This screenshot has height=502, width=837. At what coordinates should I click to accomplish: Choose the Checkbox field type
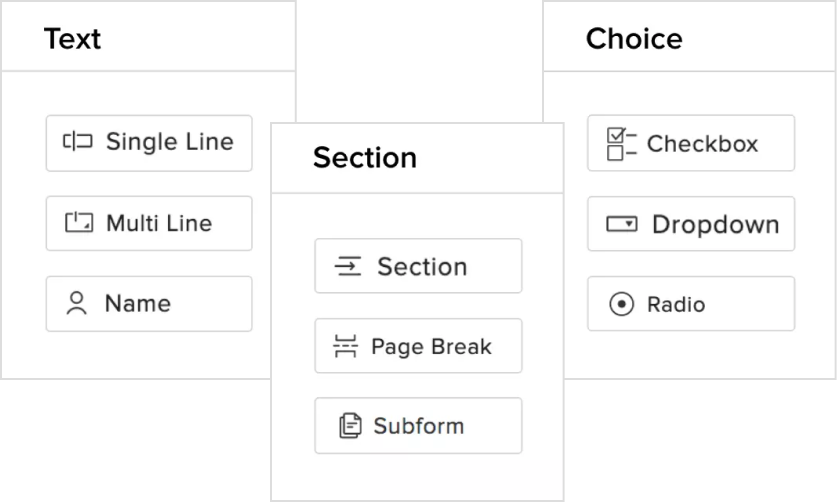[x=691, y=143]
